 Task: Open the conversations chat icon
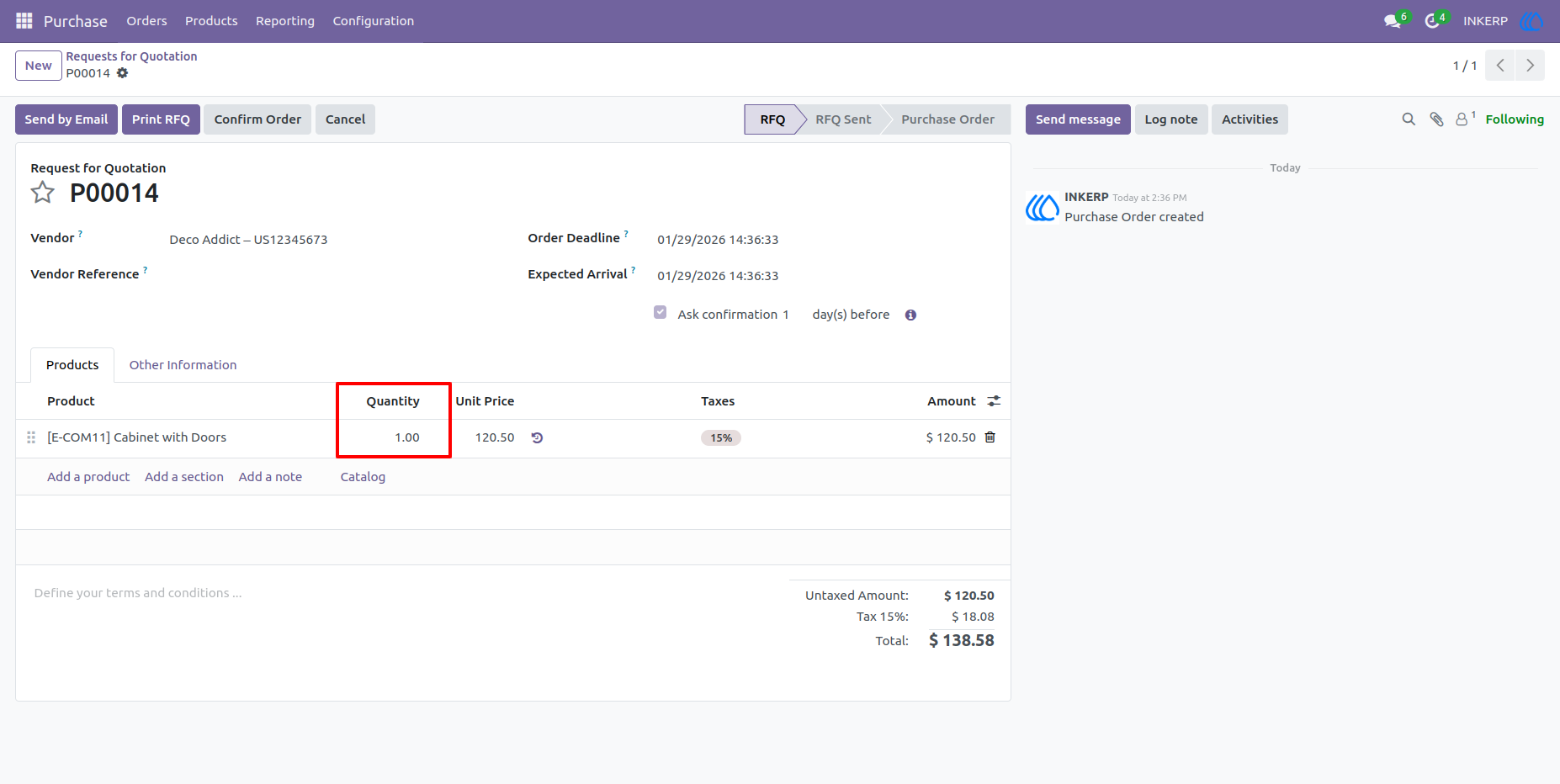[x=1393, y=21]
